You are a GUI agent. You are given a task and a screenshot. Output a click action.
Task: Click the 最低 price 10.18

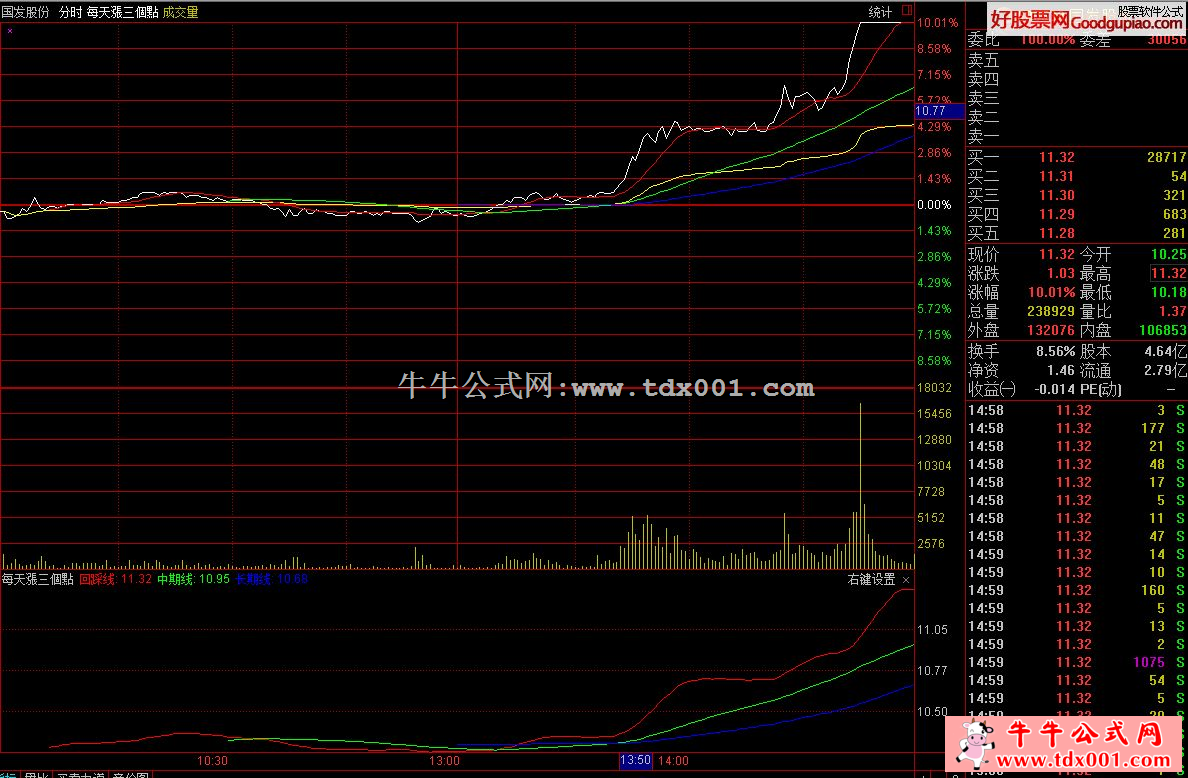(x=1168, y=292)
